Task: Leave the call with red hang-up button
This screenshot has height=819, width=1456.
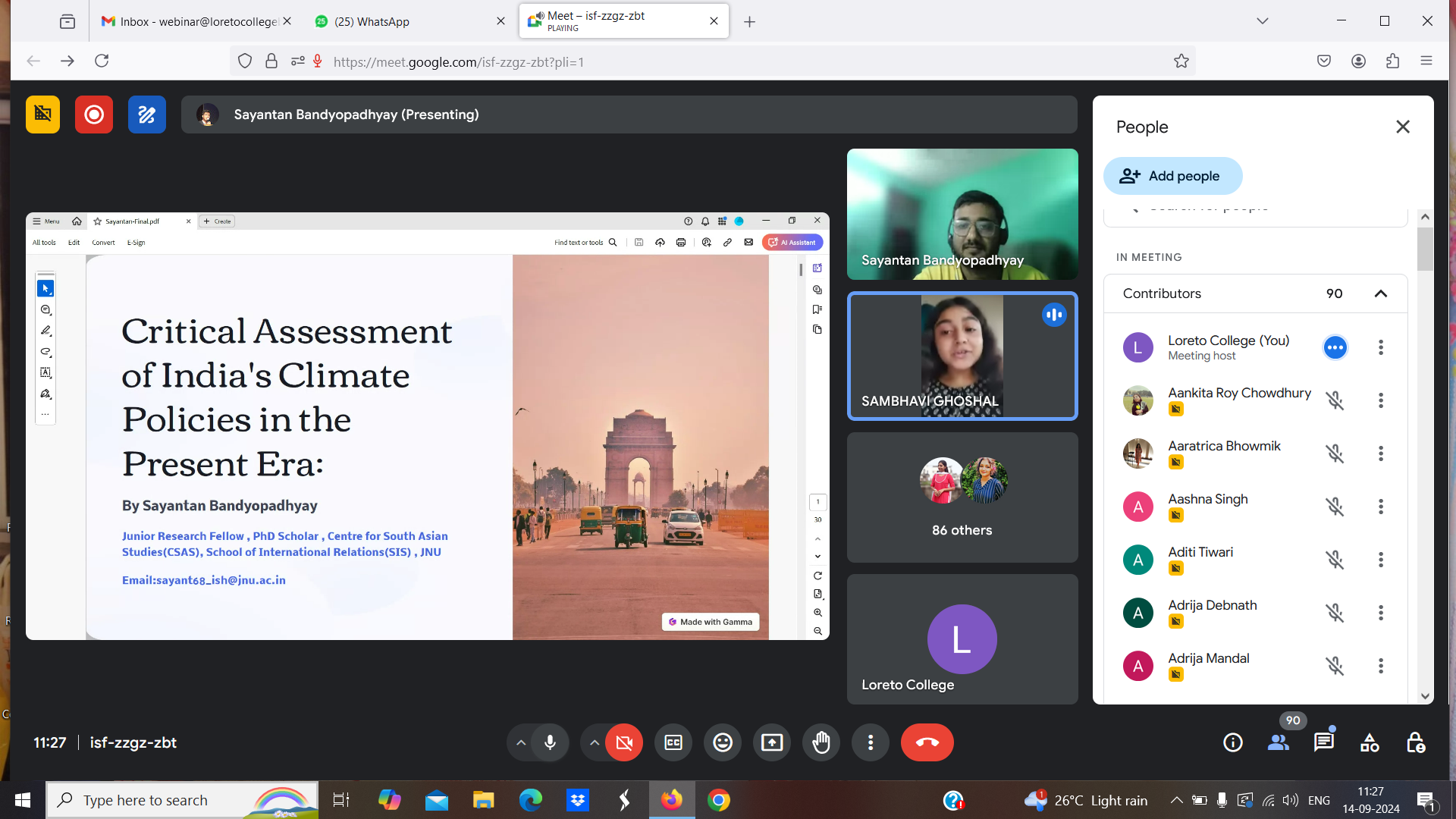Action: [927, 742]
